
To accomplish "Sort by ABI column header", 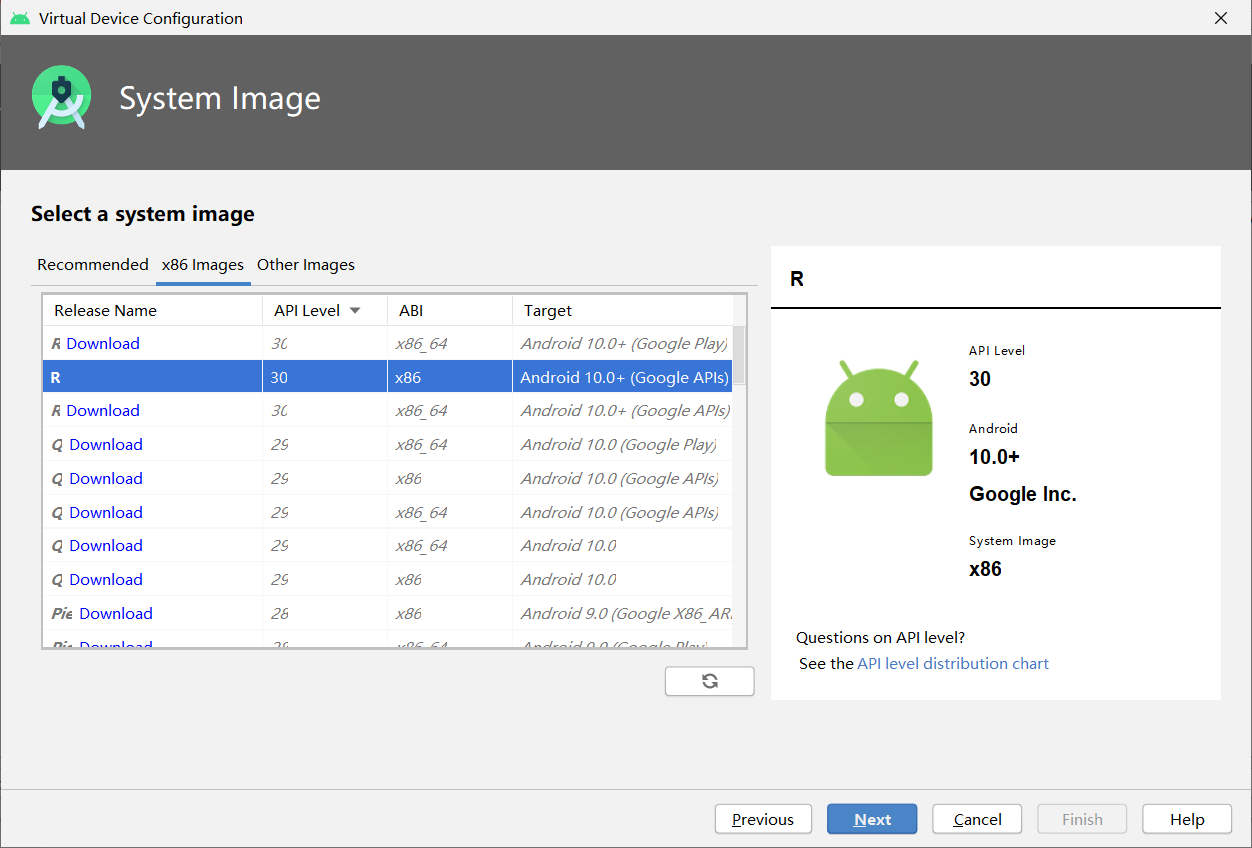I will (450, 310).
